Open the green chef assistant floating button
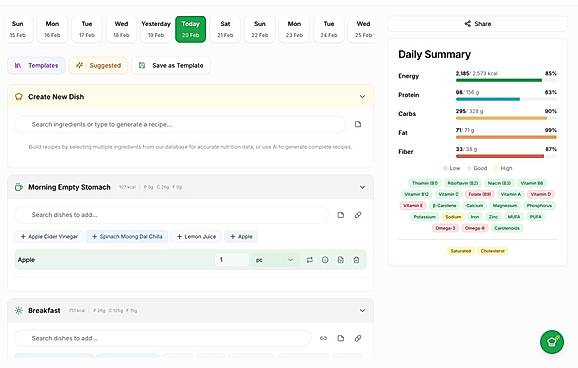Image resolution: width=578 pixels, height=368 pixels. click(552, 342)
